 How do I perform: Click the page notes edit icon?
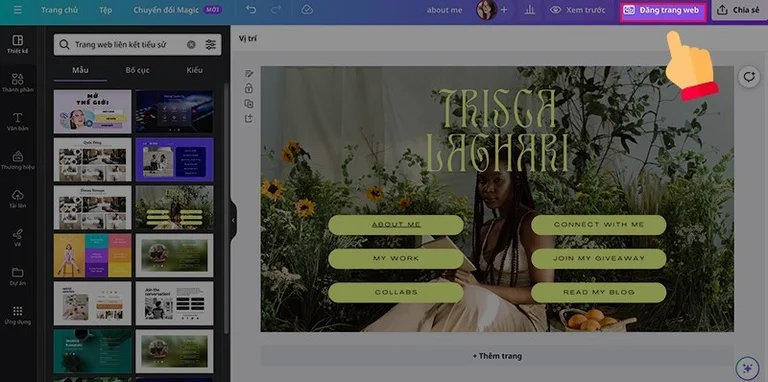point(249,73)
